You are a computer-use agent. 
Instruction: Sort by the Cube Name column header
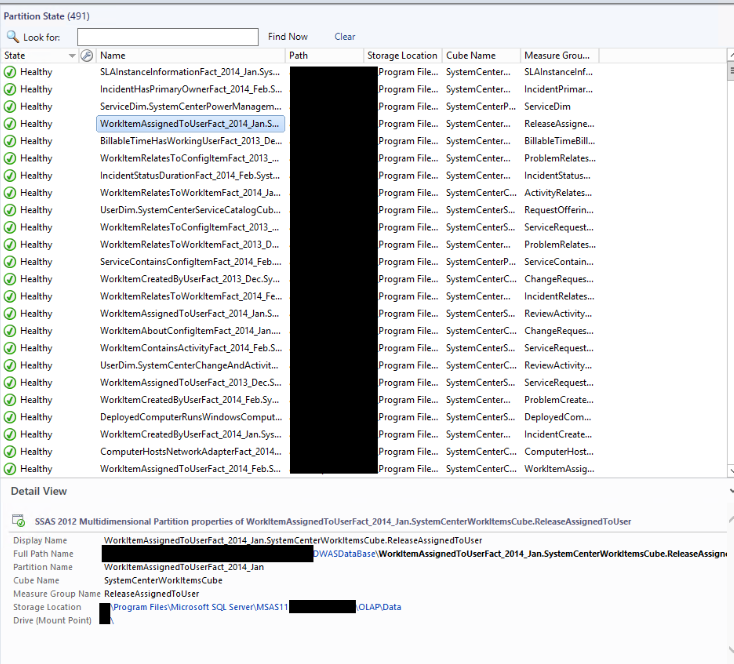[x=480, y=56]
